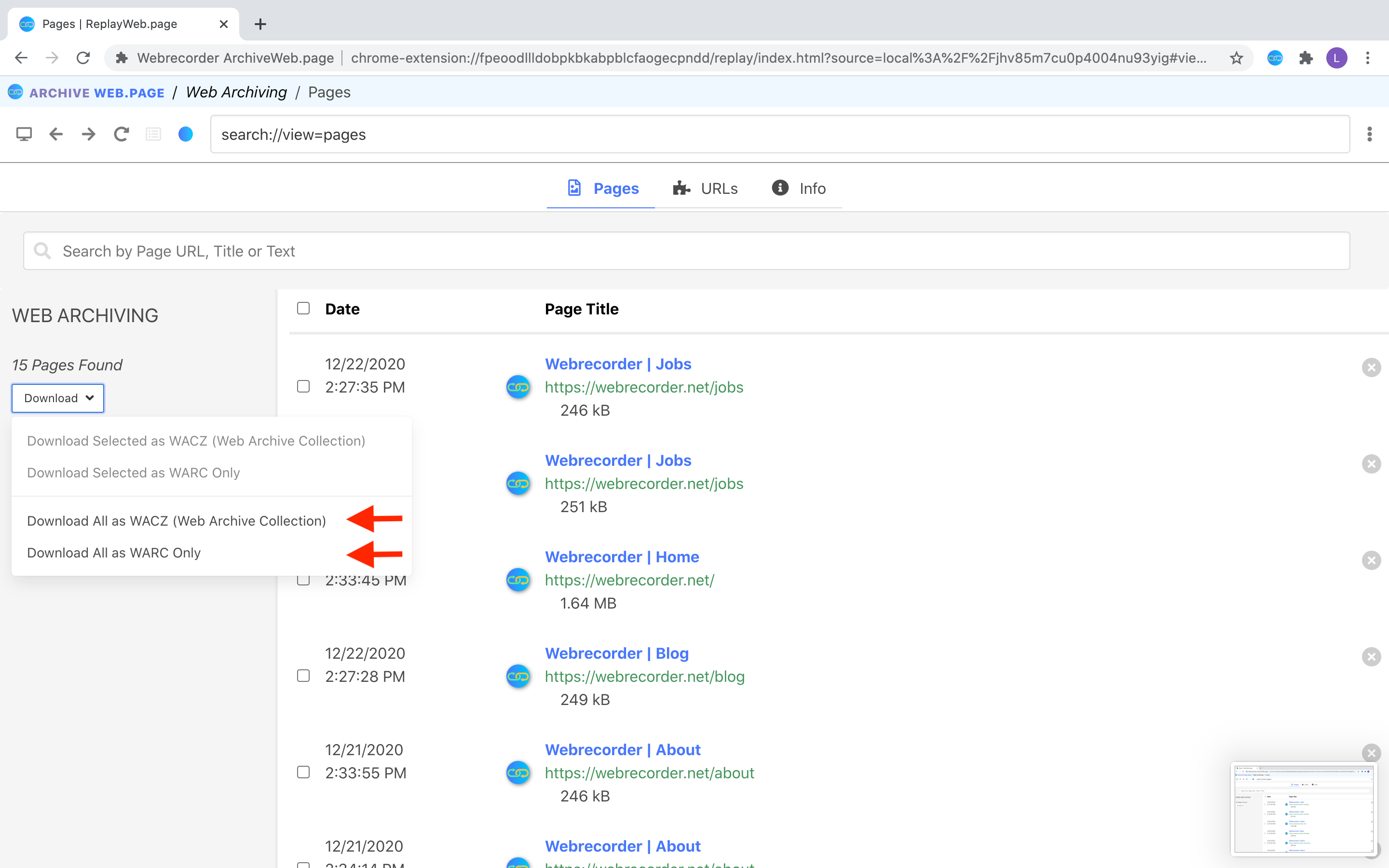Check the About page at 2:33:55 PM
The width and height of the screenshot is (1389, 868).
[x=303, y=772]
